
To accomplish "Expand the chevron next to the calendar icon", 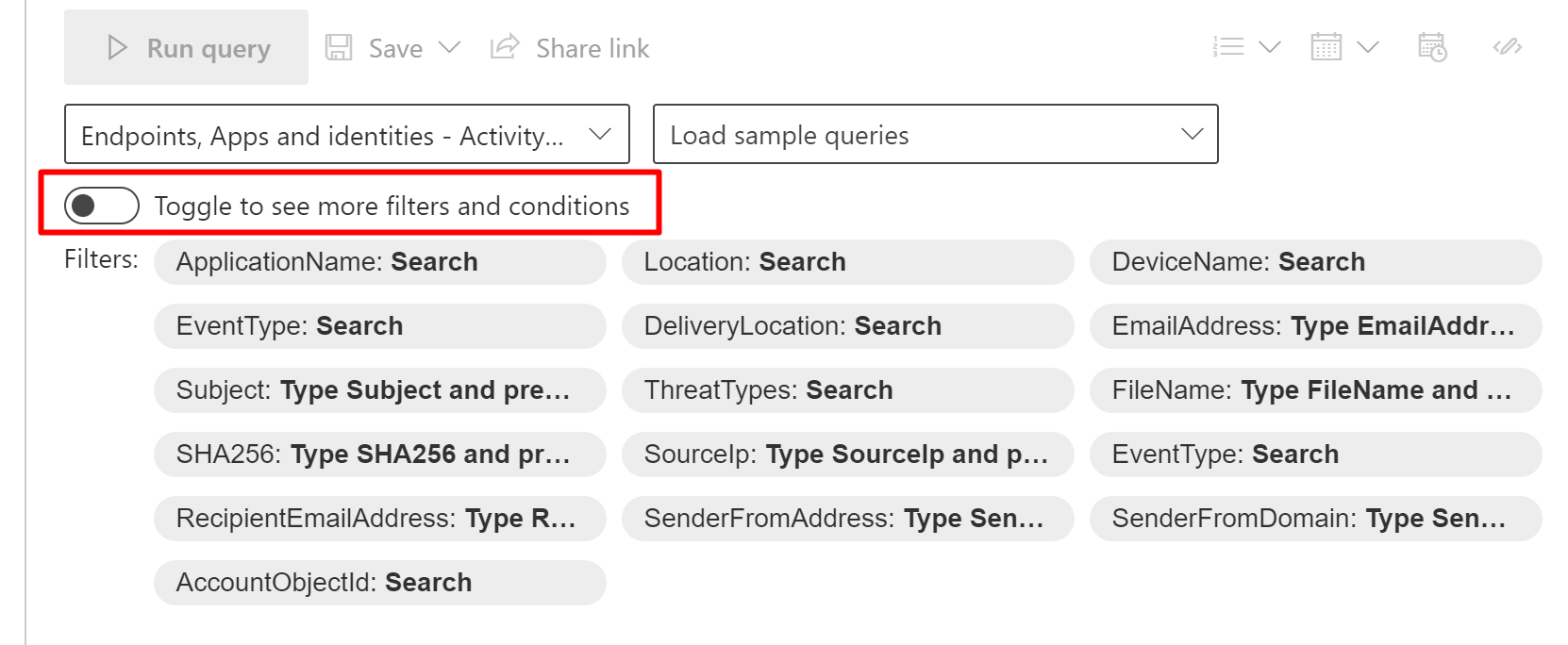I will click(1367, 47).
